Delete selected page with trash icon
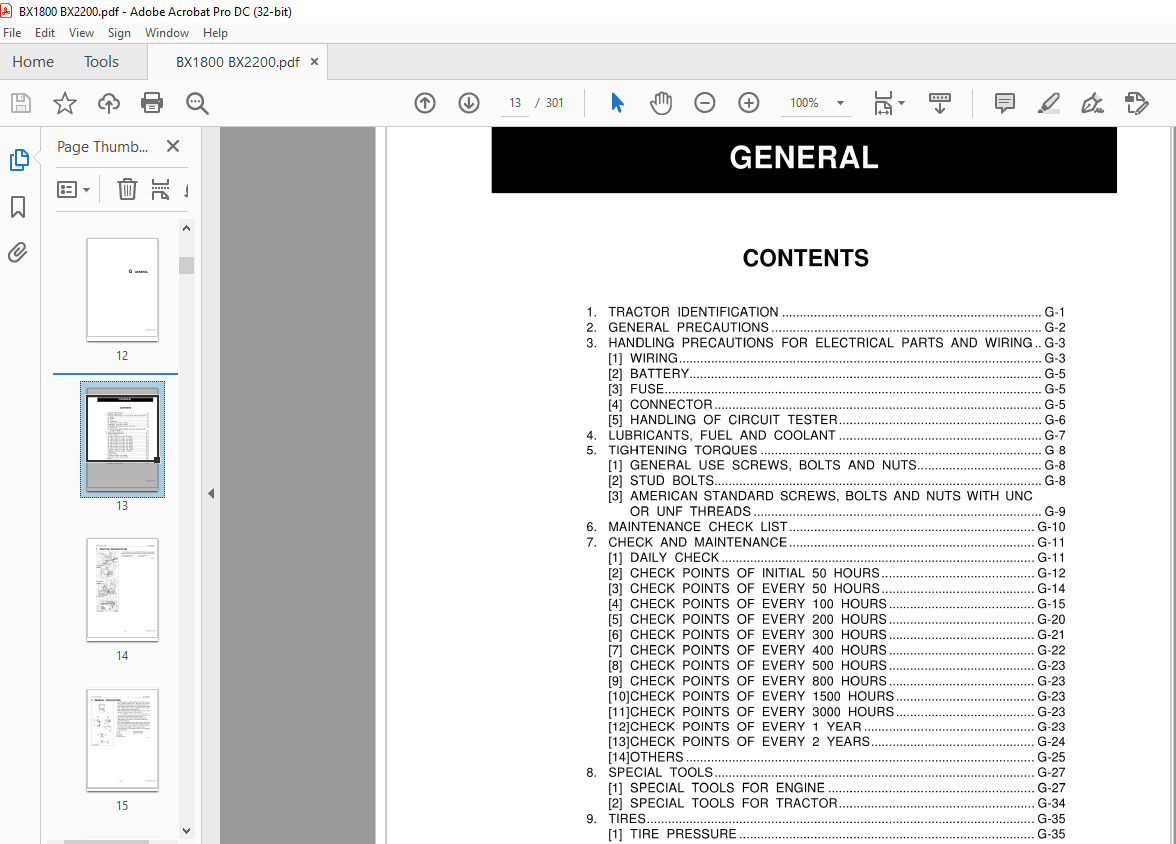Viewport: 1176px width, 844px height. pyautogui.click(x=128, y=189)
